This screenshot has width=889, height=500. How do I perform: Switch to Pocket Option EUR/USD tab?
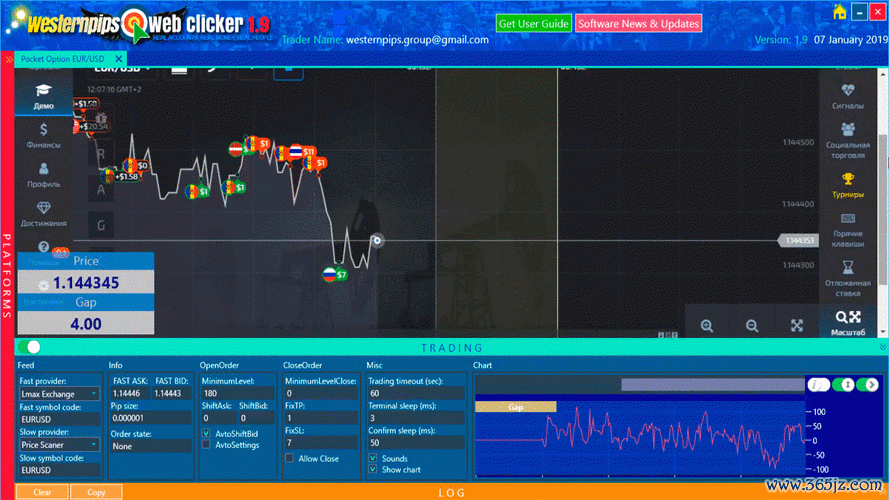(62, 59)
